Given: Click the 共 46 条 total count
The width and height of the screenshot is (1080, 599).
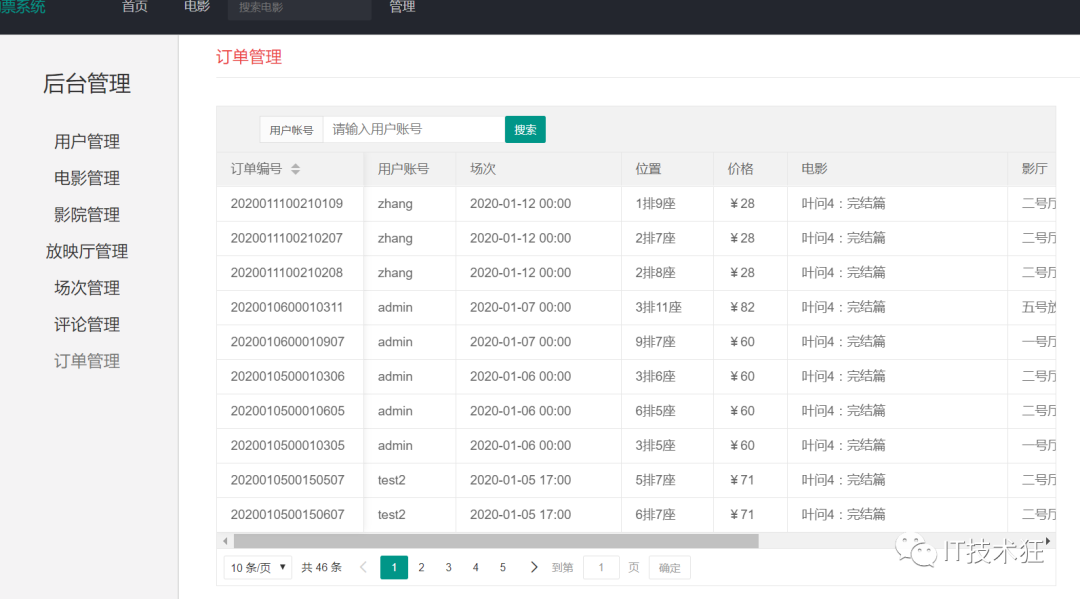Looking at the screenshot, I should point(322,567).
